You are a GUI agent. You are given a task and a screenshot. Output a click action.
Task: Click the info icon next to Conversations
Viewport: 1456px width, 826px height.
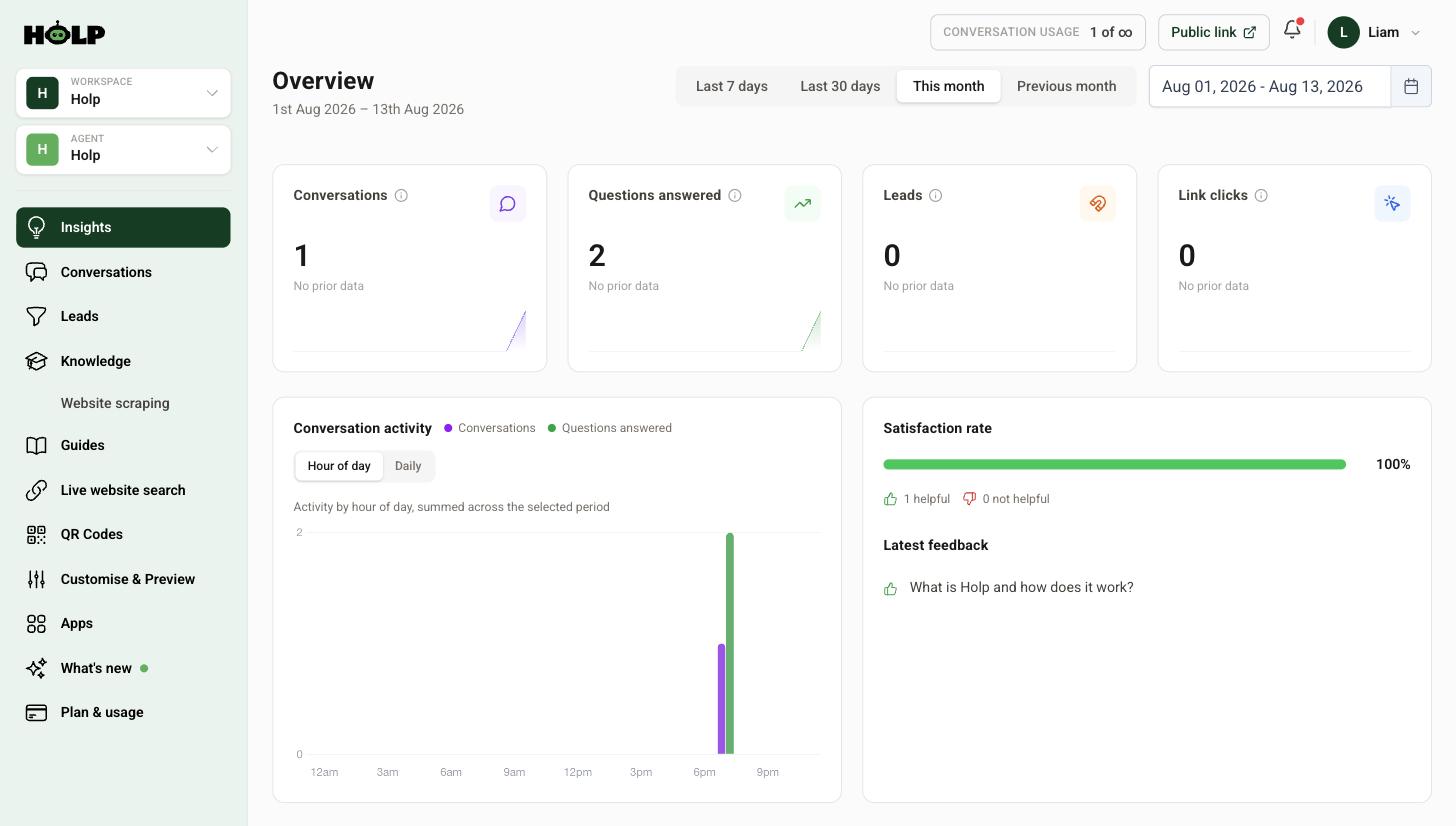[x=401, y=195]
